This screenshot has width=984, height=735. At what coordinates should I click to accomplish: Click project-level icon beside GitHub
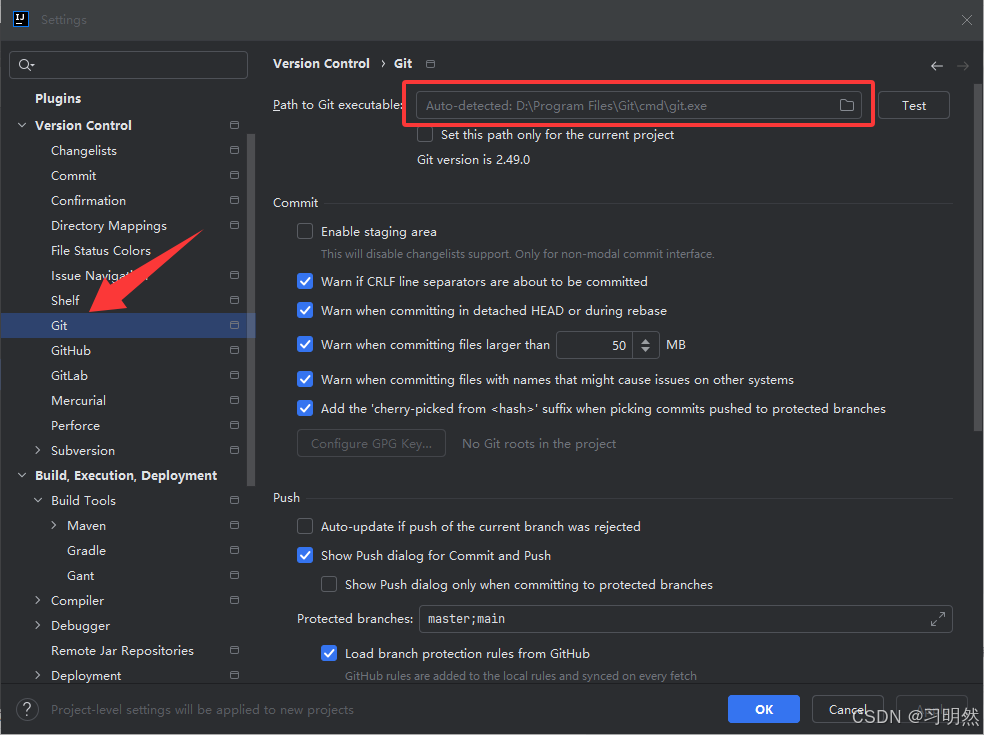(235, 350)
